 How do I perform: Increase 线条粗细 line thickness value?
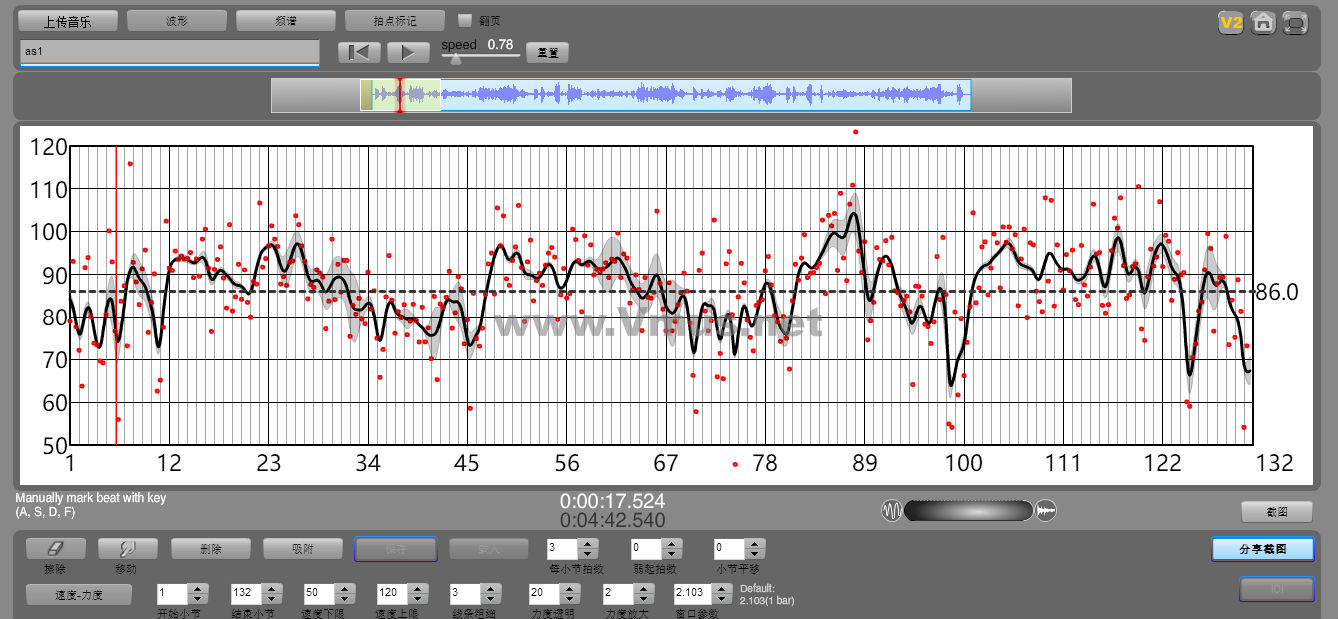[x=492, y=588]
